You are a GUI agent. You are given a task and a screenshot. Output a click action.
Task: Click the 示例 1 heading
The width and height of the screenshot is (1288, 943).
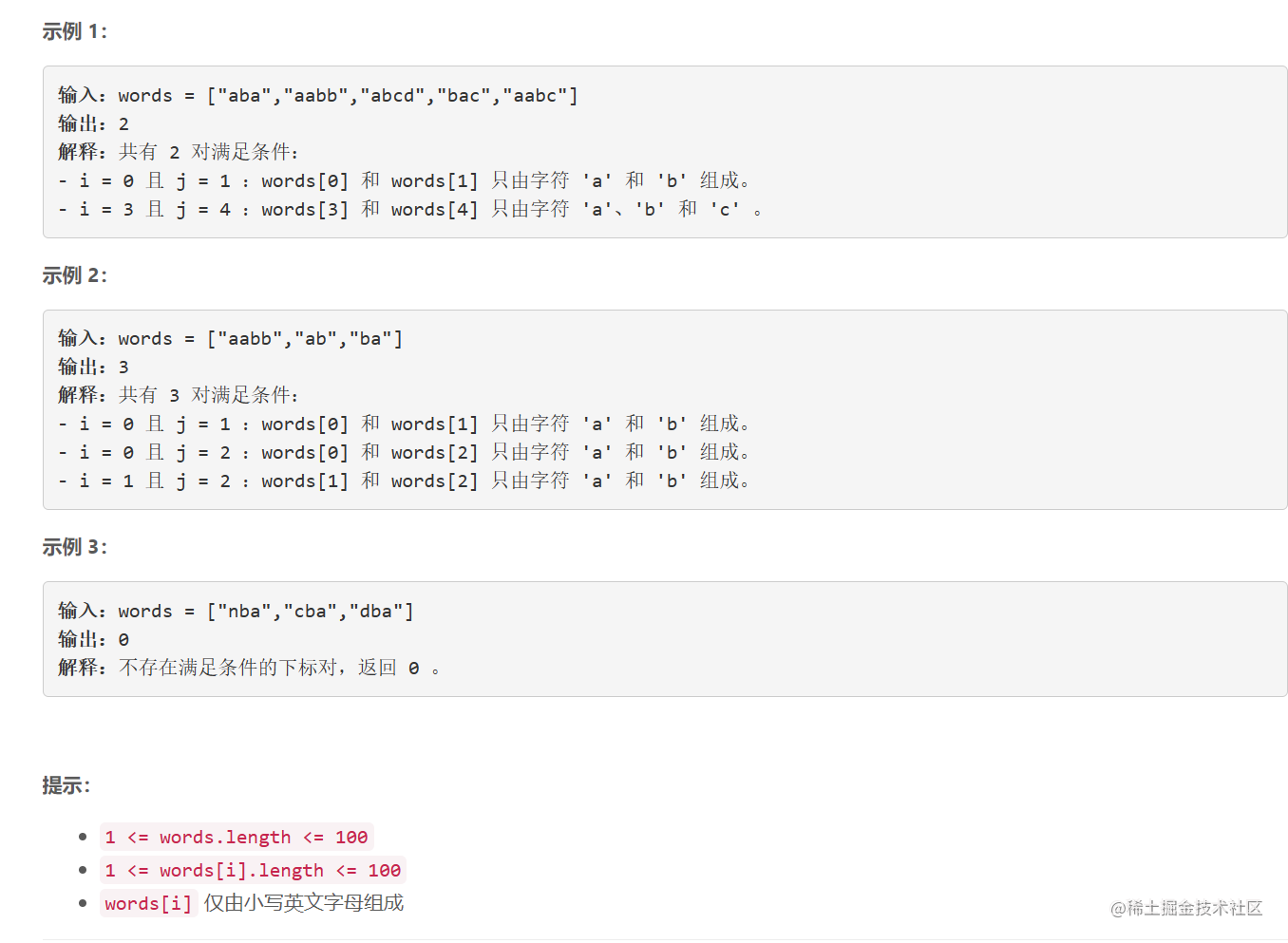[74, 31]
